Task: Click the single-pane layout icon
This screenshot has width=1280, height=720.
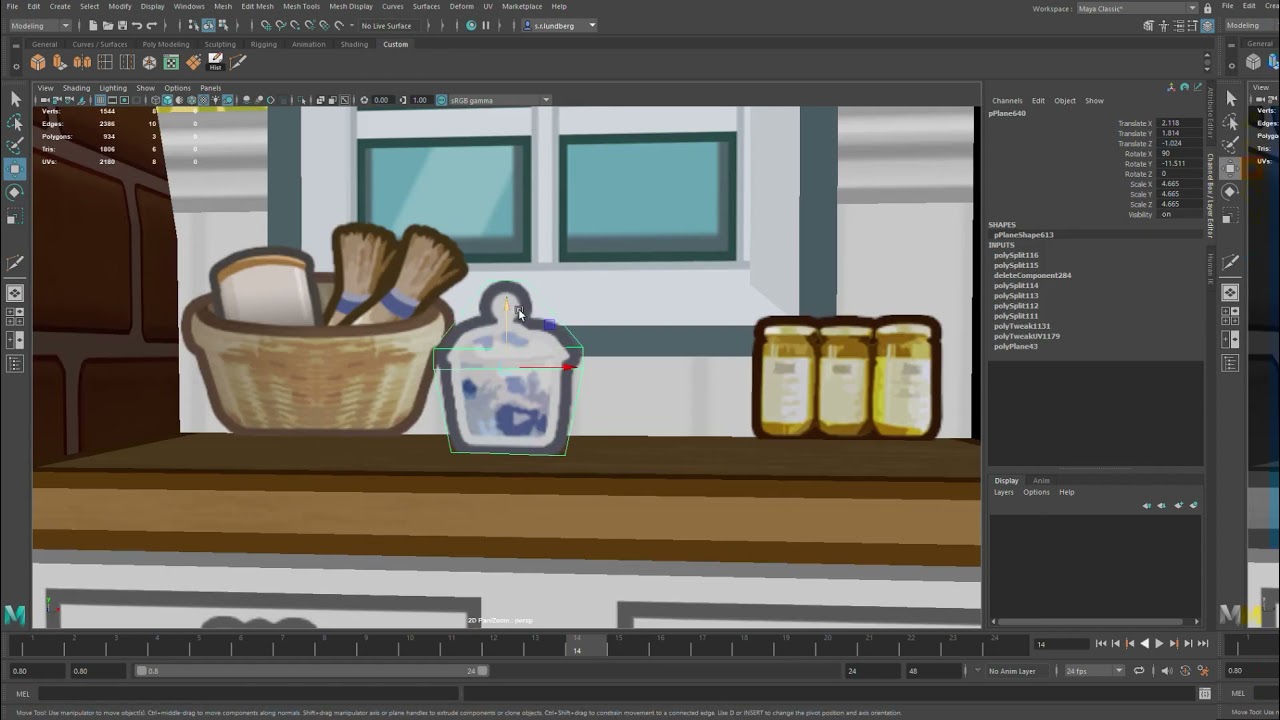Action: [15, 293]
